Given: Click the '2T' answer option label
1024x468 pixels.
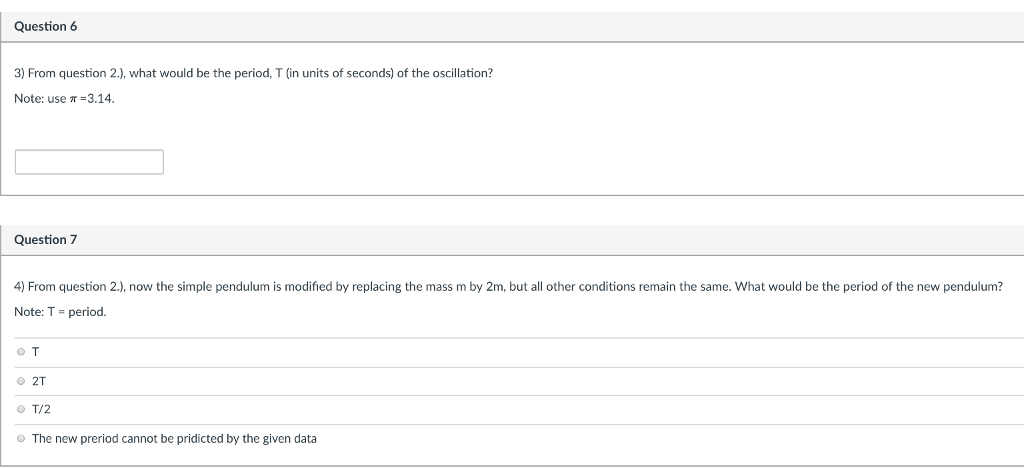Looking at the screenshot, I should (39, 381).
